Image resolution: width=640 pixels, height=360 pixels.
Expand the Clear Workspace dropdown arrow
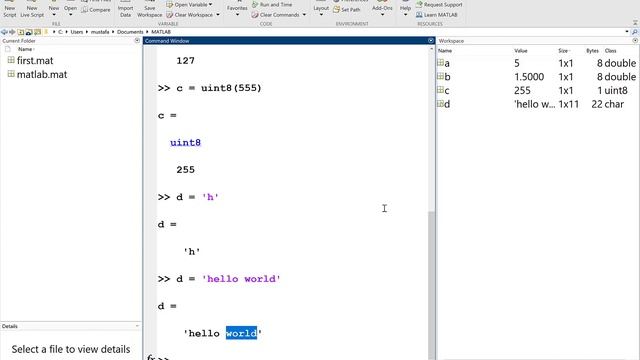click(x=218, y=15)
